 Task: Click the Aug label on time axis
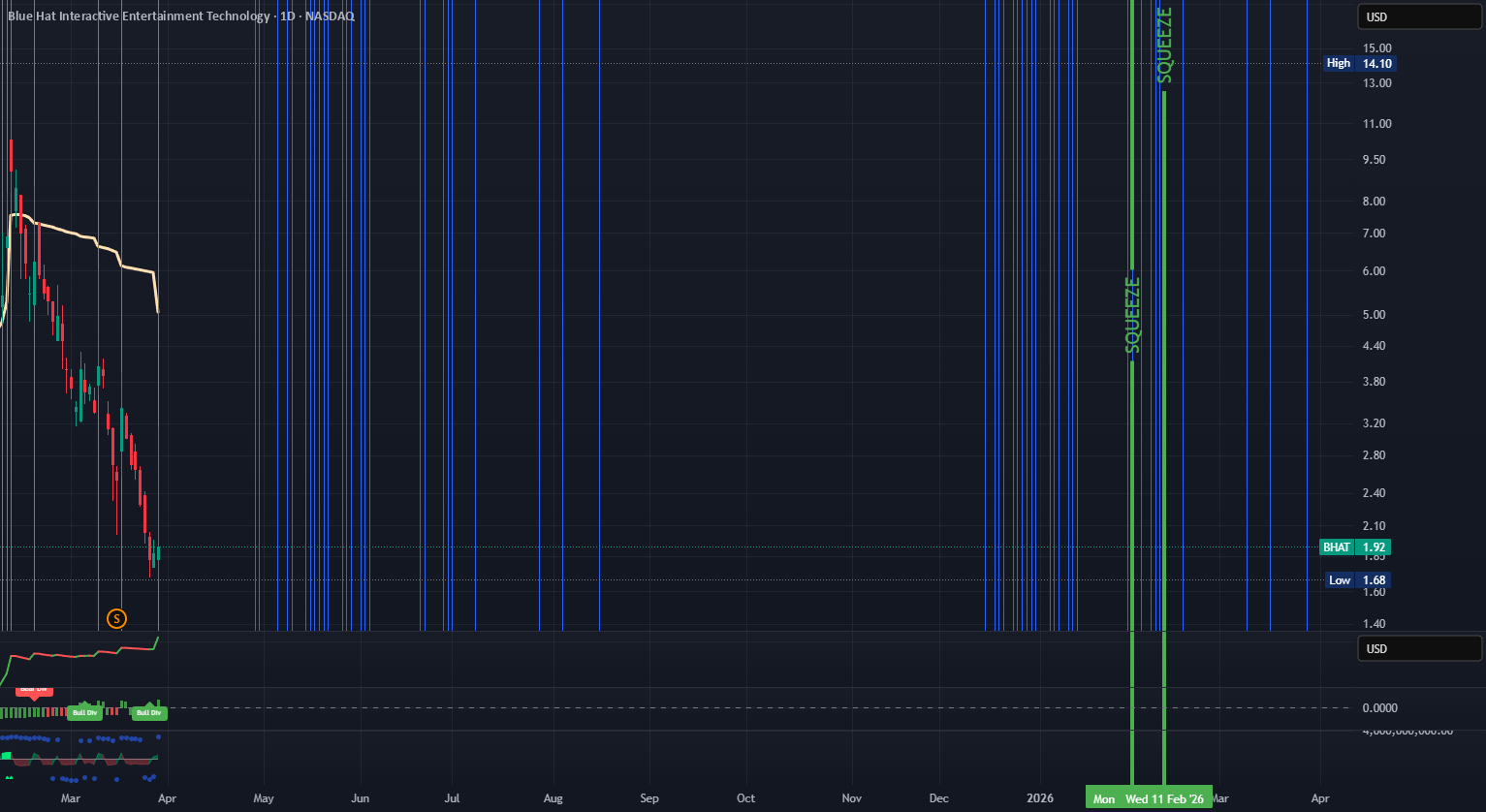pos(553,798)
